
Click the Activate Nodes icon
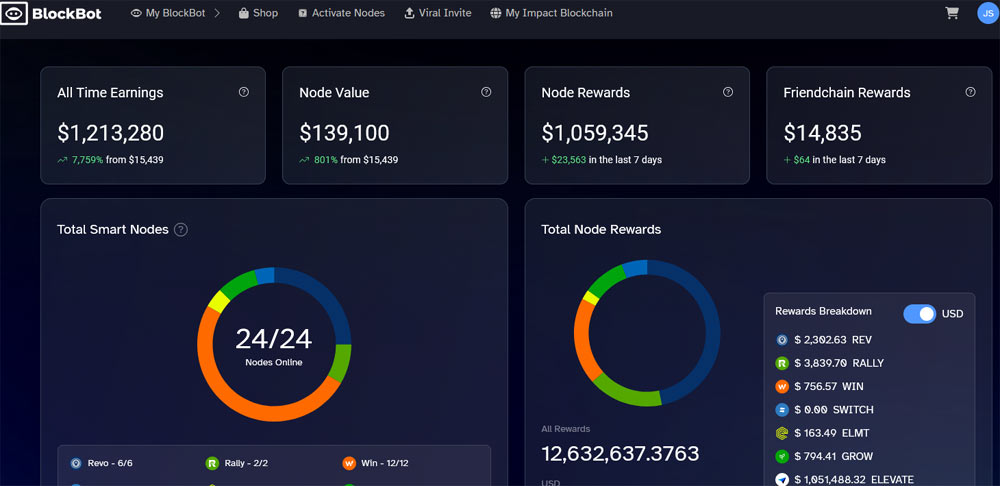click(x=302, y=13)
